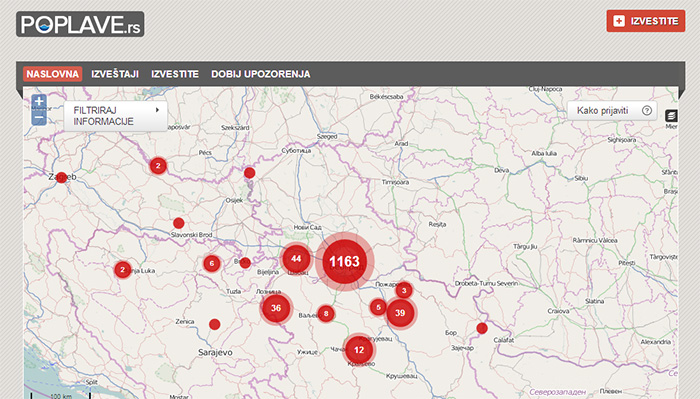
Task: Click the red marker above Slavonski Brod
Action: [x=179, y=223]
